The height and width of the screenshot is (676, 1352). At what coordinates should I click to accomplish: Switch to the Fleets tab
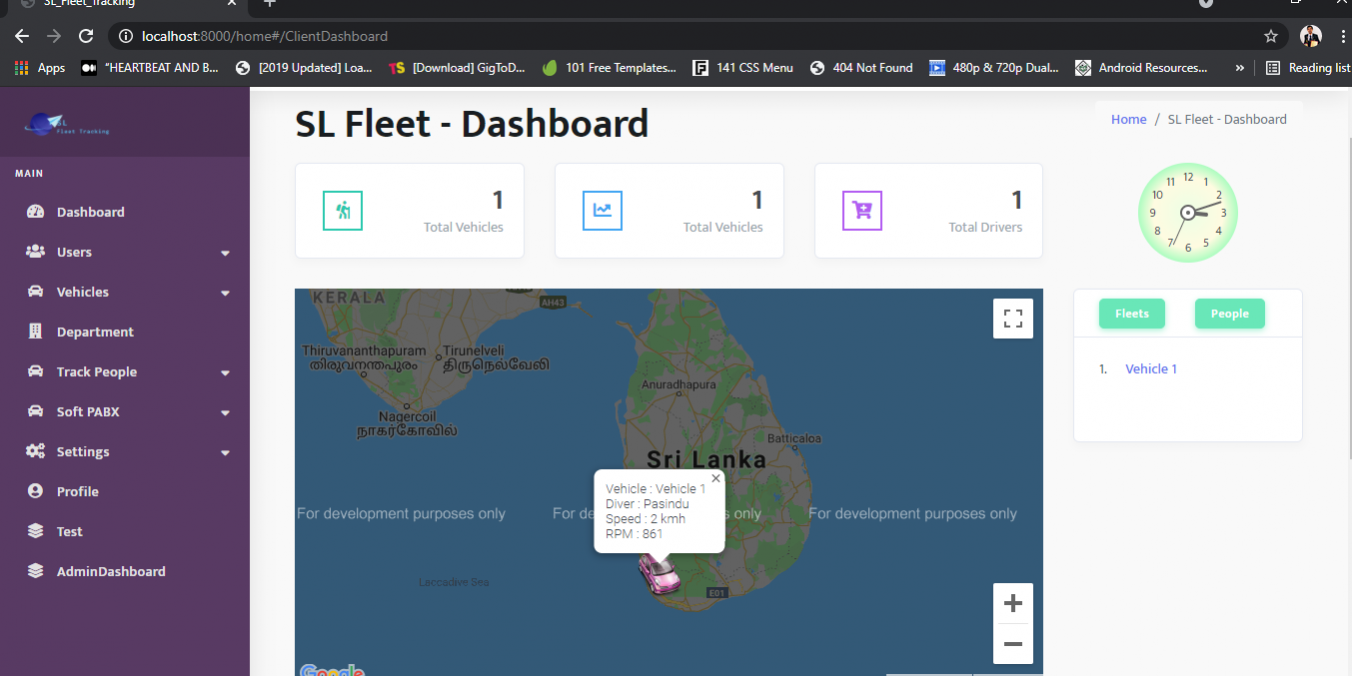1131,313
